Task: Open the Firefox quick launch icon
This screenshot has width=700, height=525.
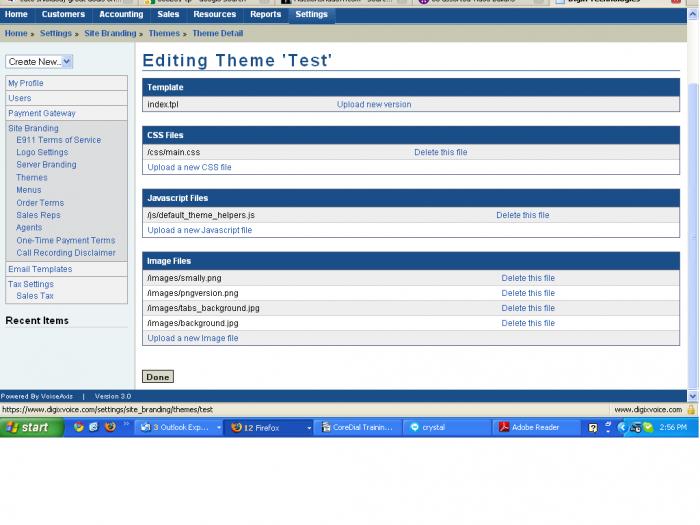Action: [110, 427]
